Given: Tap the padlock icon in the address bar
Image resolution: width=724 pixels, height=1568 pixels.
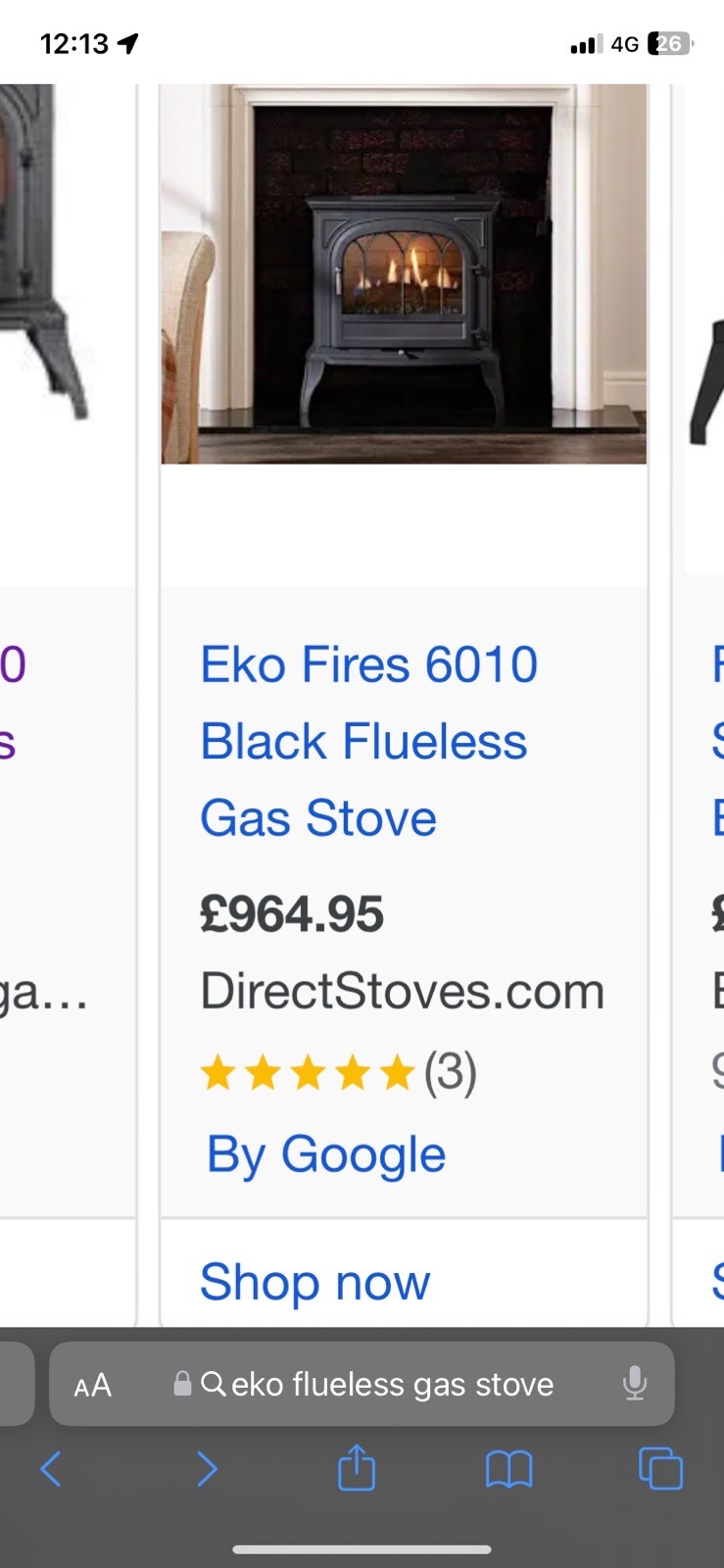Looking at the screenshot, I should click(181, 1384).
